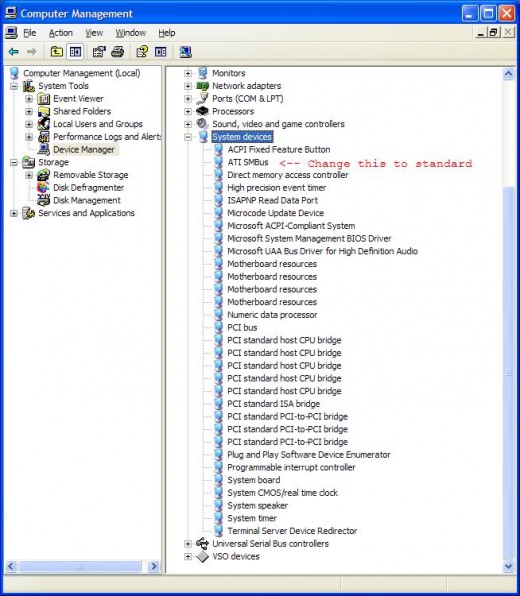Select Programmable interrupt controller
This screenshot has width=520, height=596.
(x=291, y=467)
